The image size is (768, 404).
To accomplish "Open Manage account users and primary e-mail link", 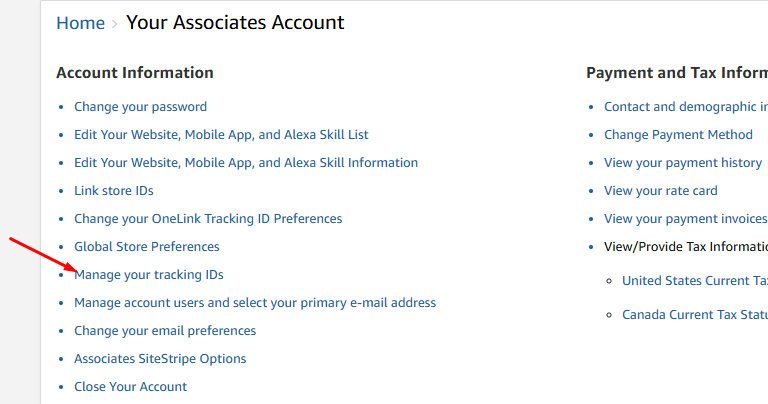I will click(255, 303).
